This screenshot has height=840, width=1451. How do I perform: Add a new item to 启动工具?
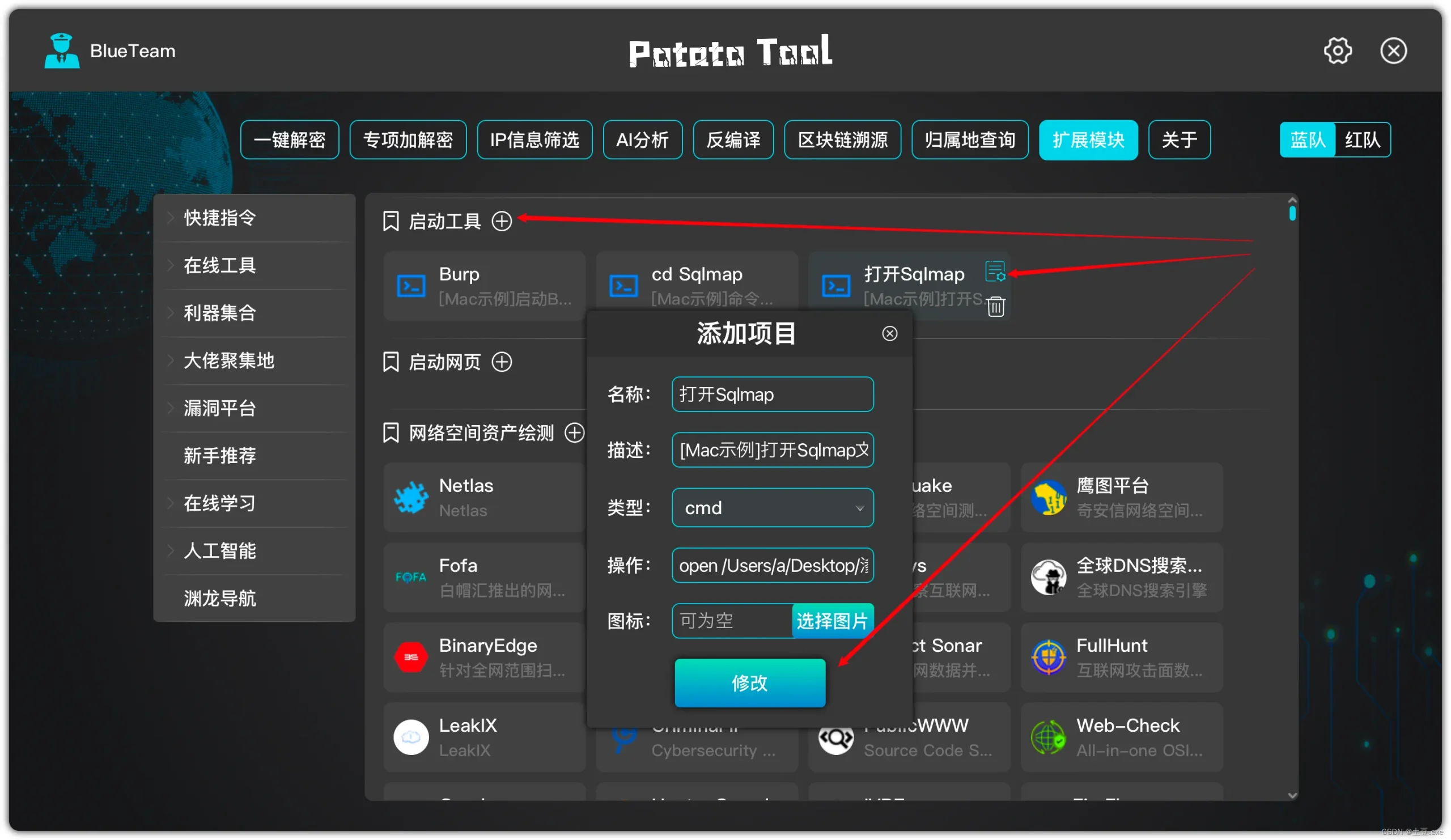tap(502, 221)
